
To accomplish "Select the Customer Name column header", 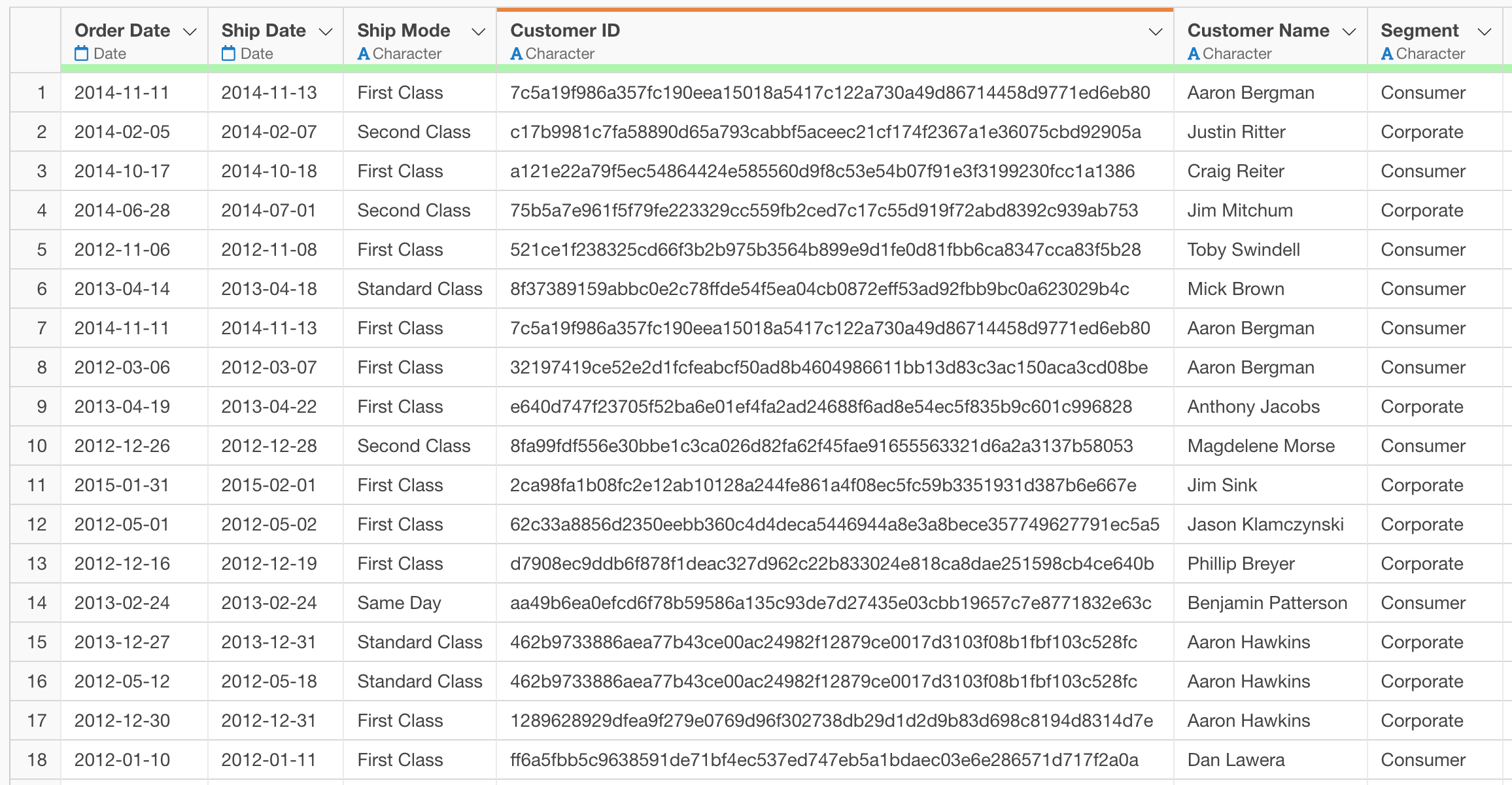I will (1258, 31).
